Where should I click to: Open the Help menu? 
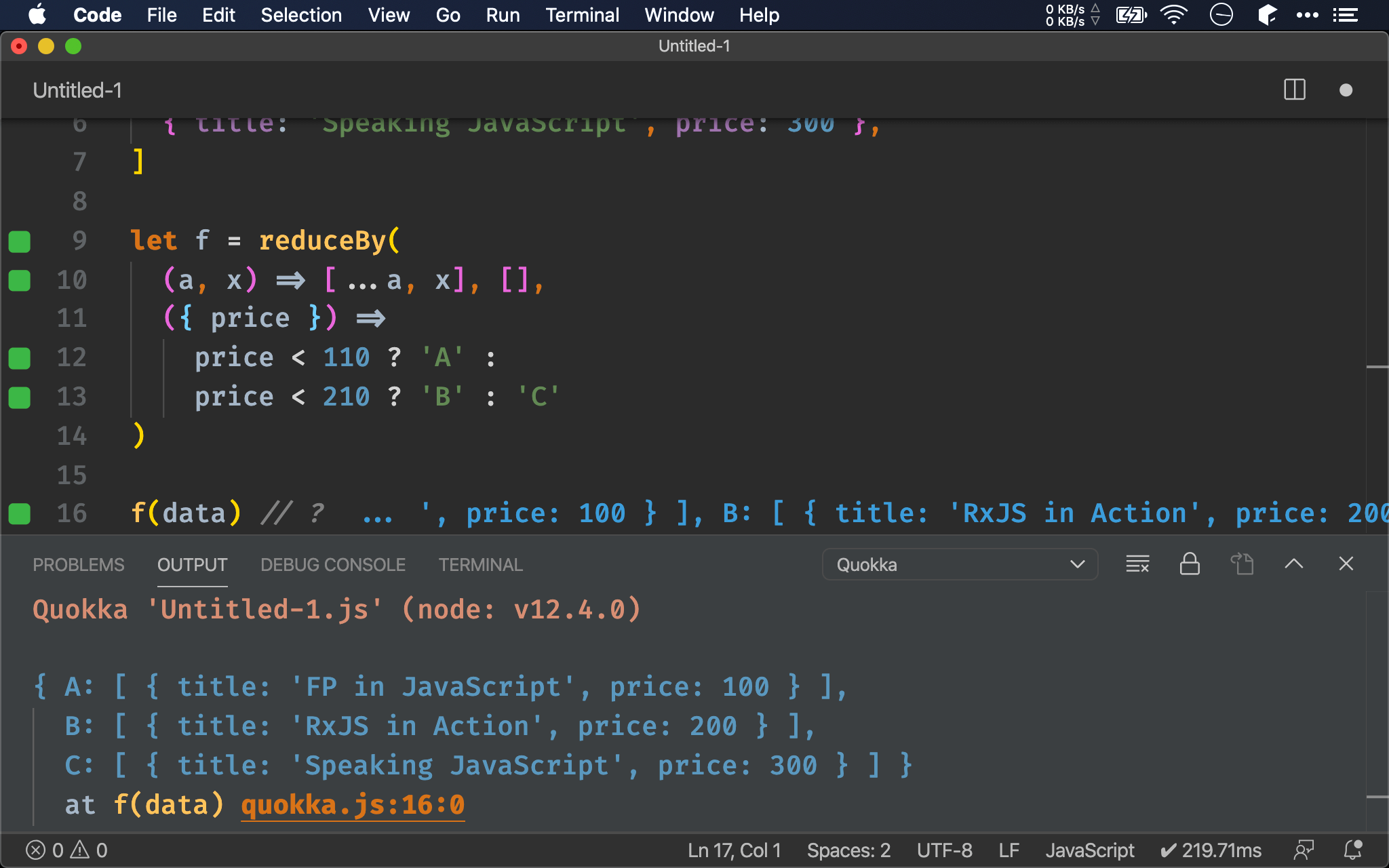point(759,15)
